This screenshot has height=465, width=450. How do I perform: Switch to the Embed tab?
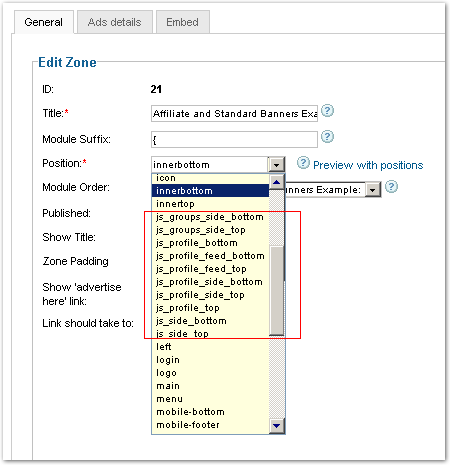(183, 22)
